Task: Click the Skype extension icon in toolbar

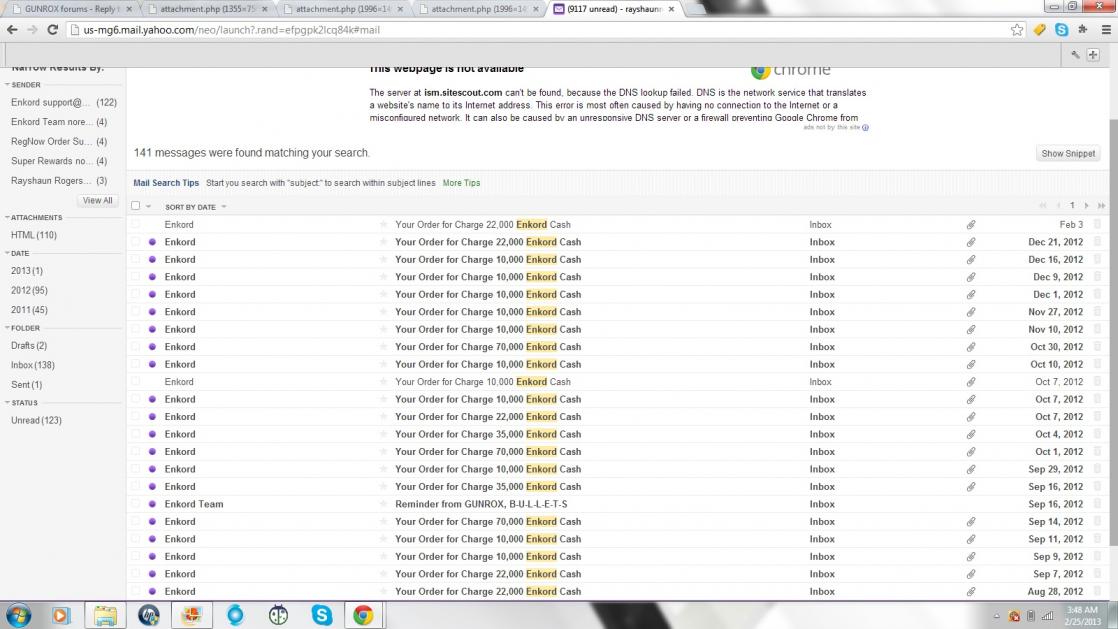Action: (x=1061, y=30)
